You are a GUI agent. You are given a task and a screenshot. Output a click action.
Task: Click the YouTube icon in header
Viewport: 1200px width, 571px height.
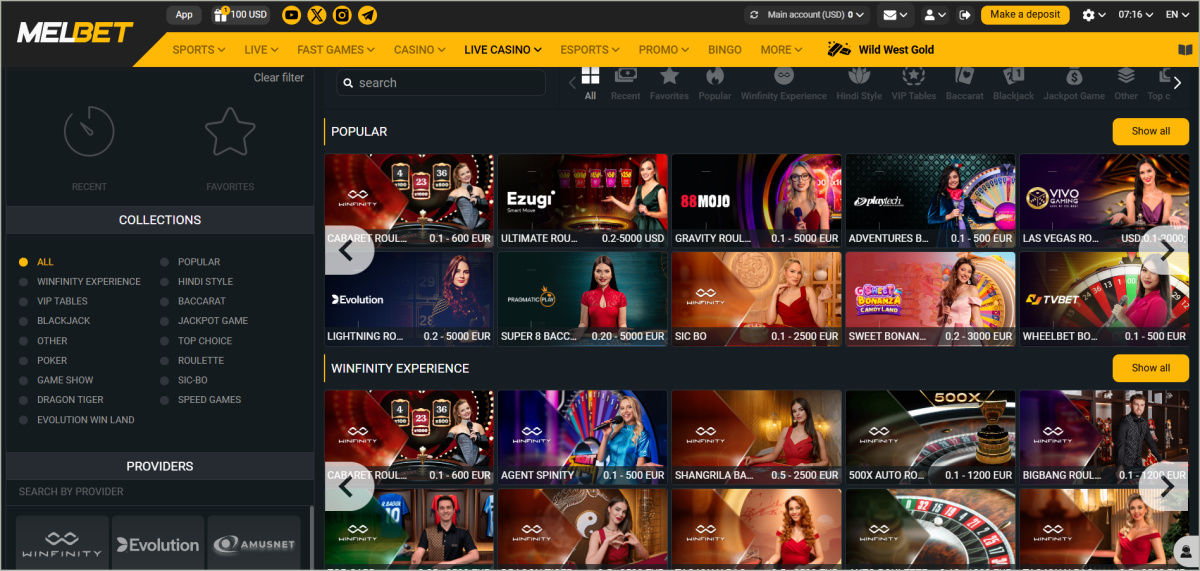pos(291,15)
